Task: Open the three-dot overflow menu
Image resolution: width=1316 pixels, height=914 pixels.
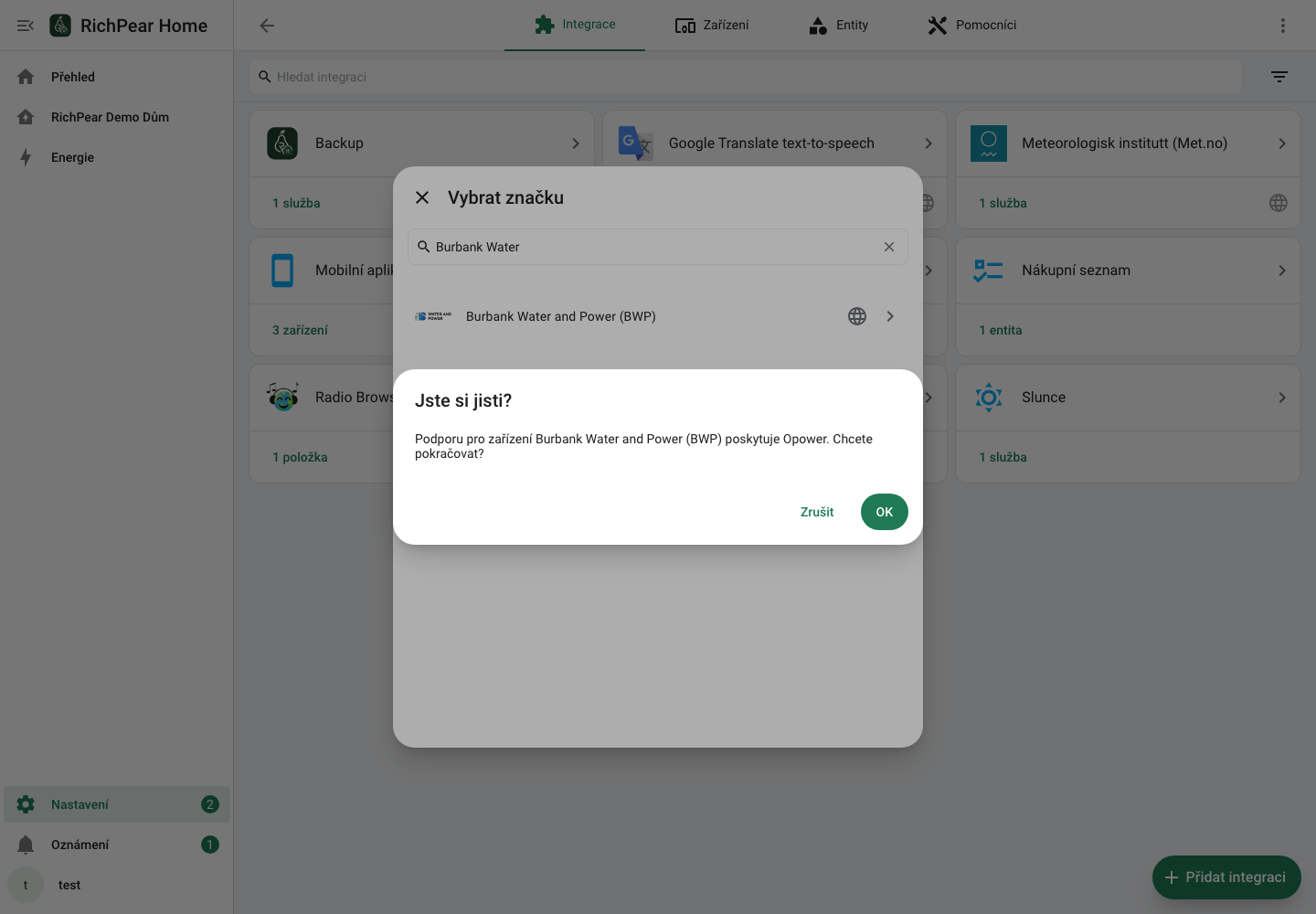Action: pyautogui.click(x=1283, y=26)
